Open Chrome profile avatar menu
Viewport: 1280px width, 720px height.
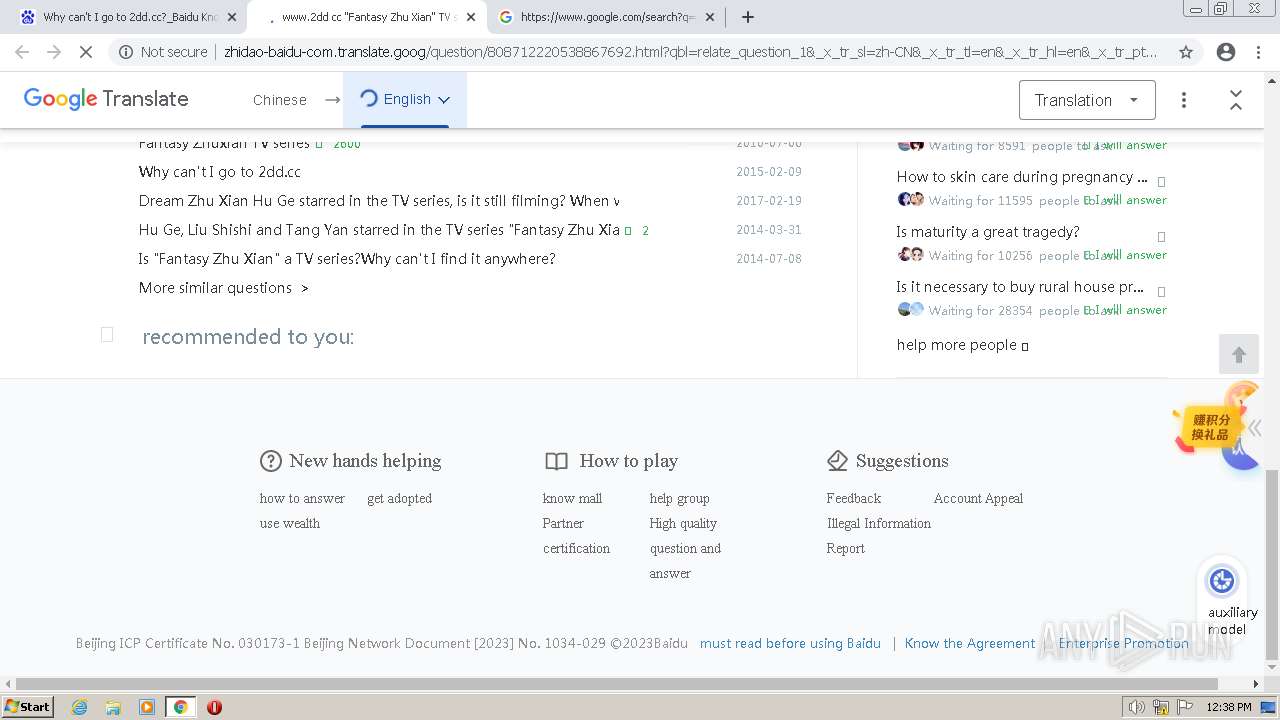click(x=1226, y=52)
